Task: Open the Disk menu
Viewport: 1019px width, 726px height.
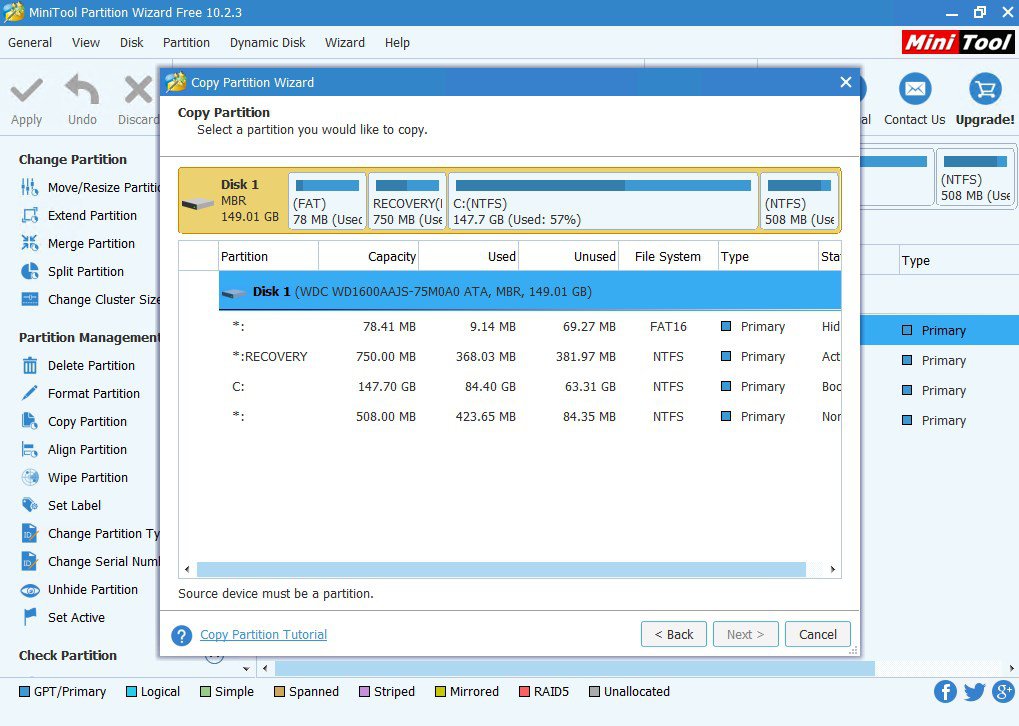Action: (x=131, y=43)
